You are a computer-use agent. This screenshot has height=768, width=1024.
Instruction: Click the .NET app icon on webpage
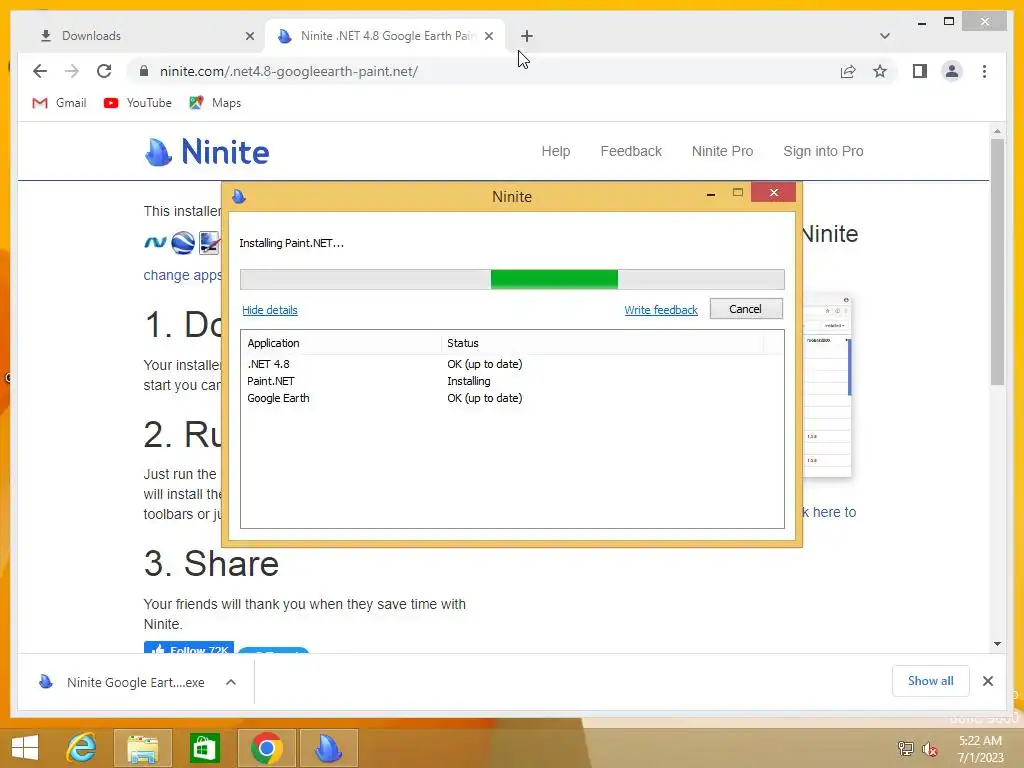[x=155, y=243]
